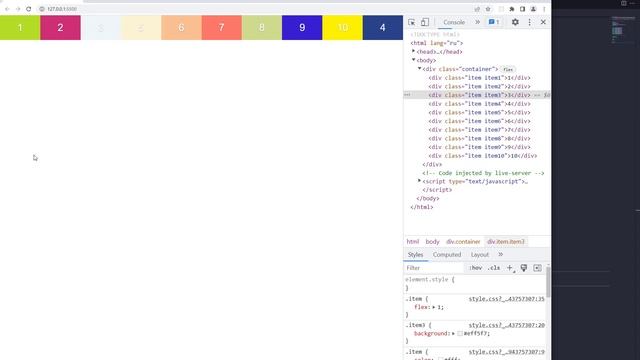The height and width of the screenshot is (360, 640).
Task: Click the green box numbered 1
Action: 20,27
